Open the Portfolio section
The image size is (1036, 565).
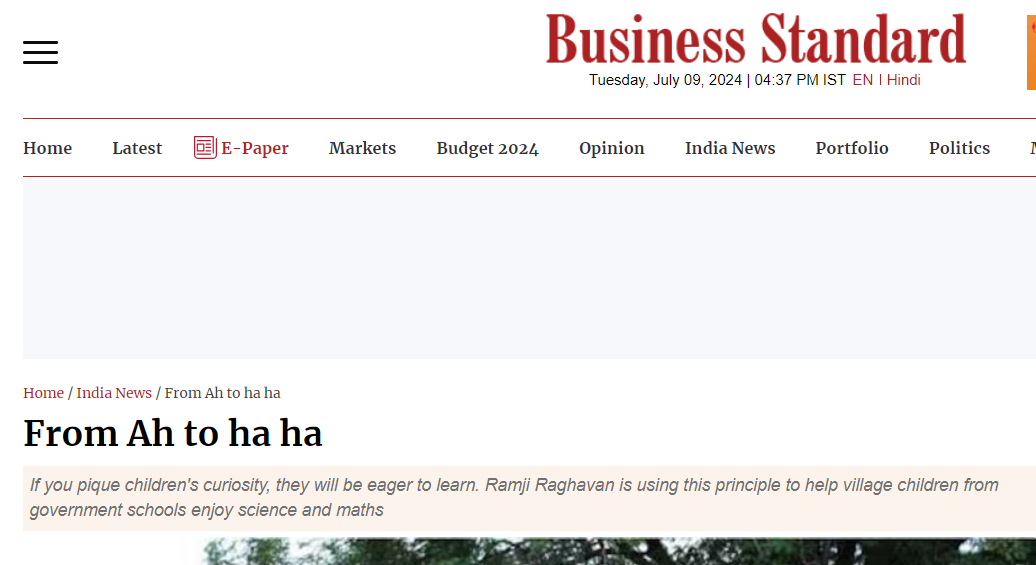tap(852, 148)
